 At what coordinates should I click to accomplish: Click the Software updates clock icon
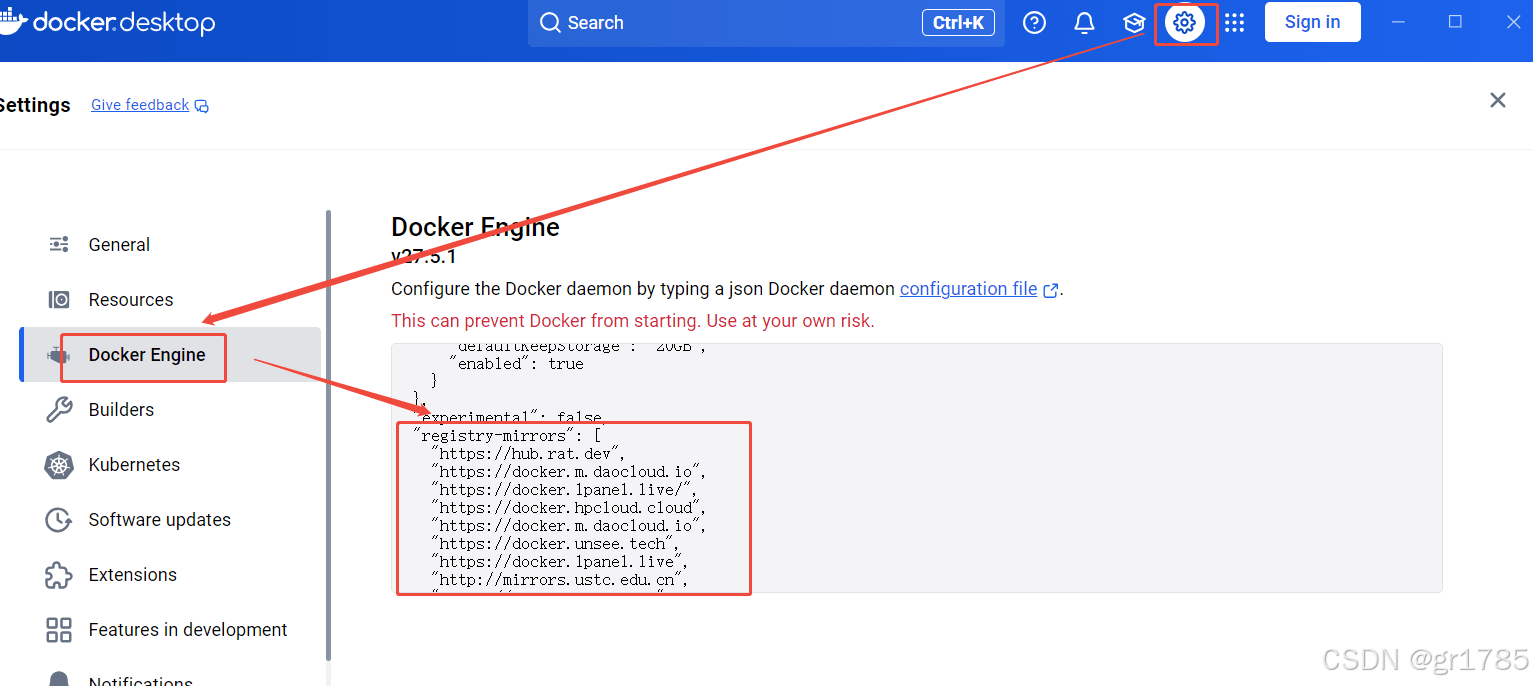(59, 520)
